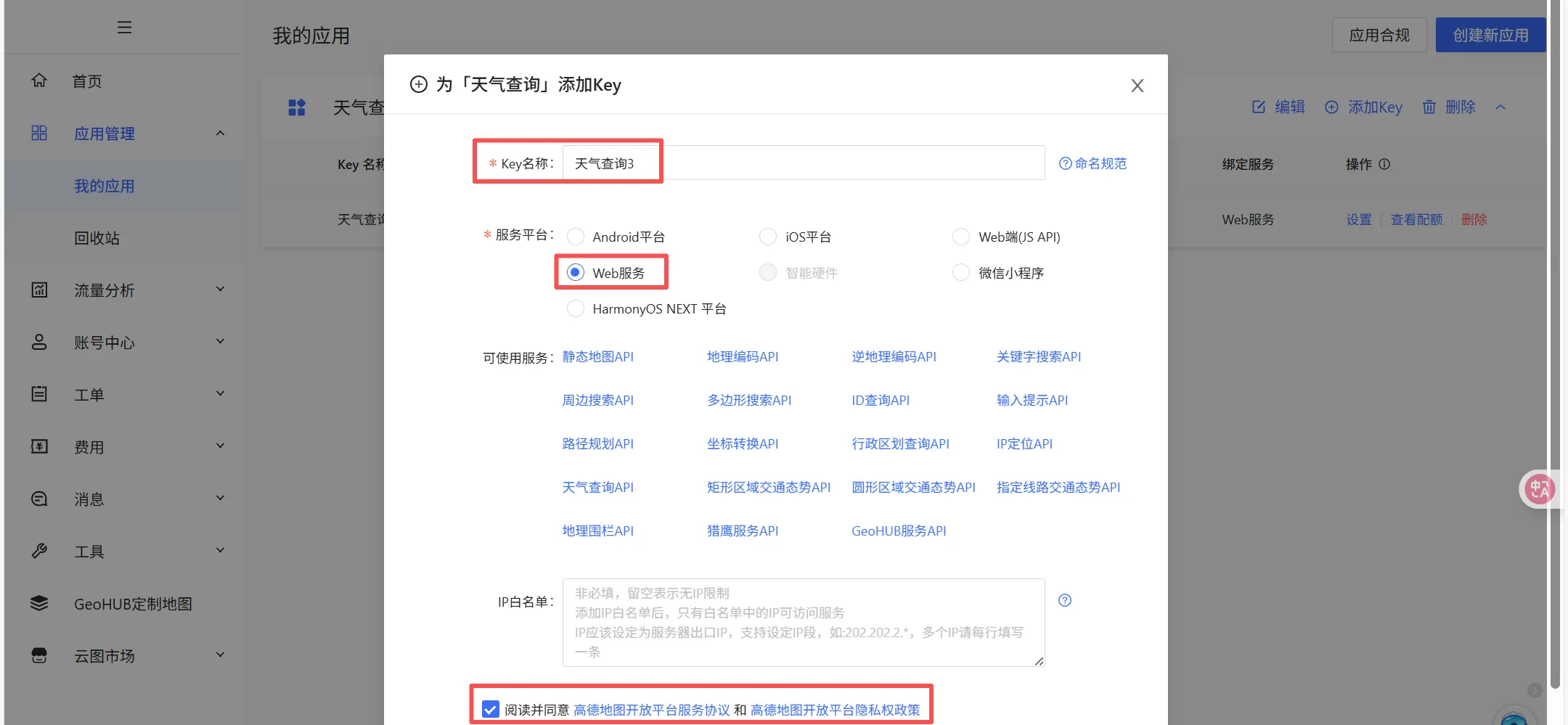Screen dimensions: 1568x725
Task: Select 微信小程序 radio button
Action: 961,272
